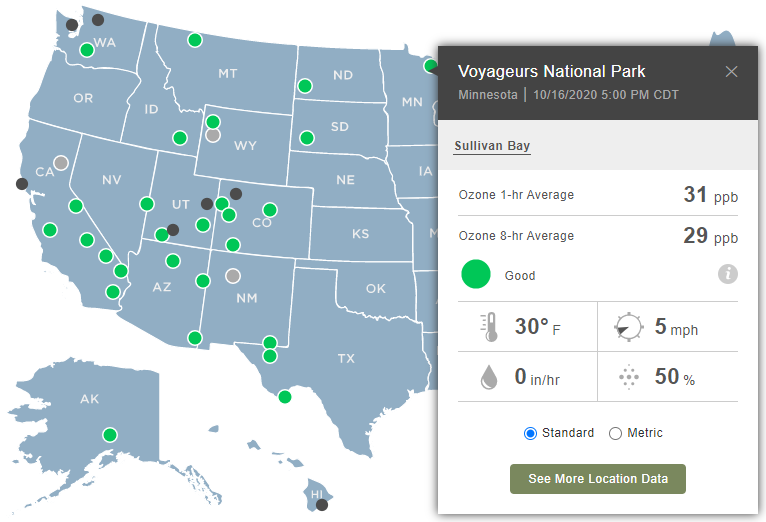Click the green Good status circle
The width and height of the screenshot is (766, 522).
tap(475, 274)
